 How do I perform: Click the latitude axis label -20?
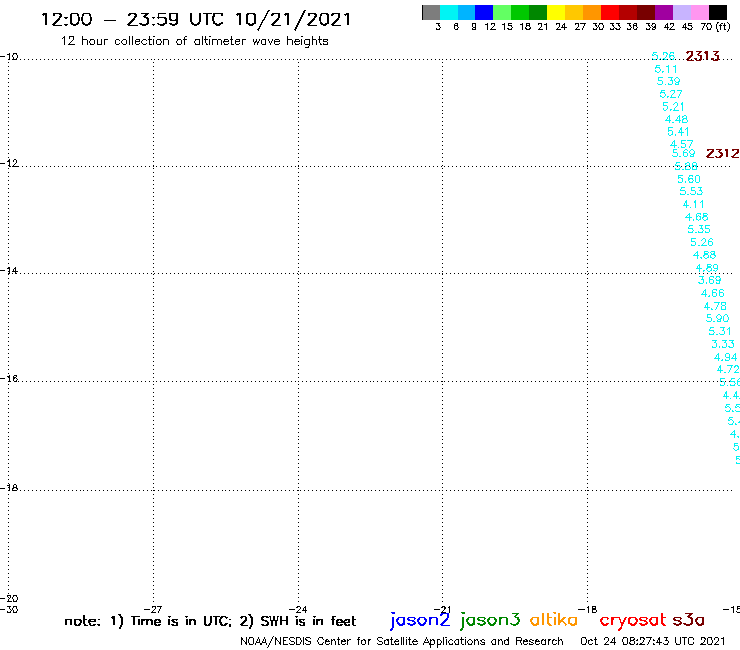tap(9, 599)
